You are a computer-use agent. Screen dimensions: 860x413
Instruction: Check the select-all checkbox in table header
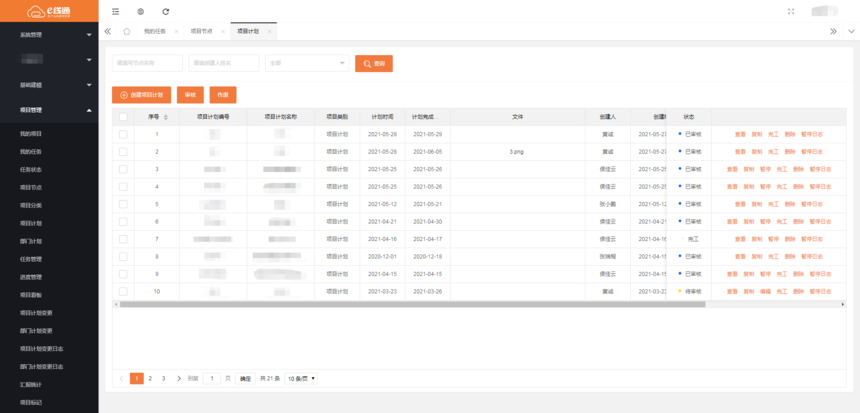point(123,117)
